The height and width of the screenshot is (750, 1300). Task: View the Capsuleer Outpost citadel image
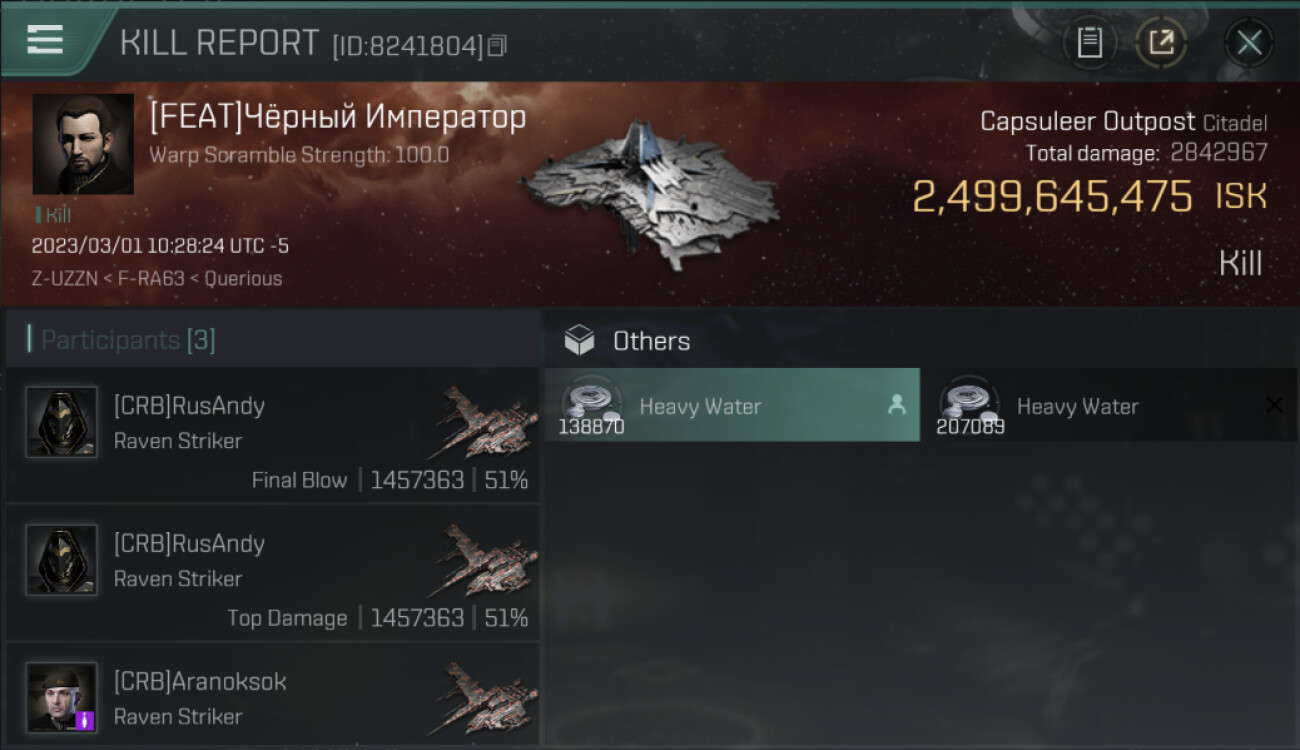(x=650, y=195)
